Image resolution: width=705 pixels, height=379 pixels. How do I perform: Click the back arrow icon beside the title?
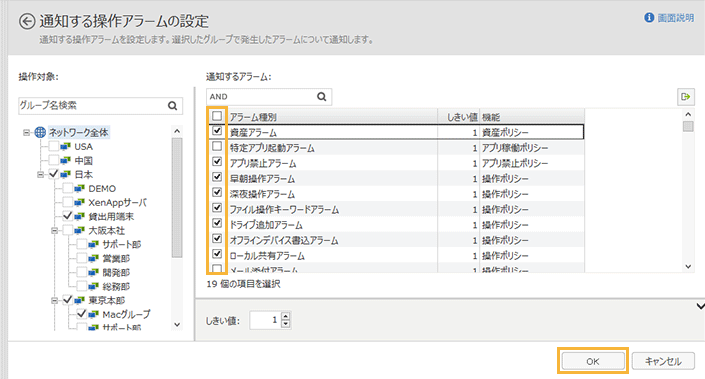point(27,22)
